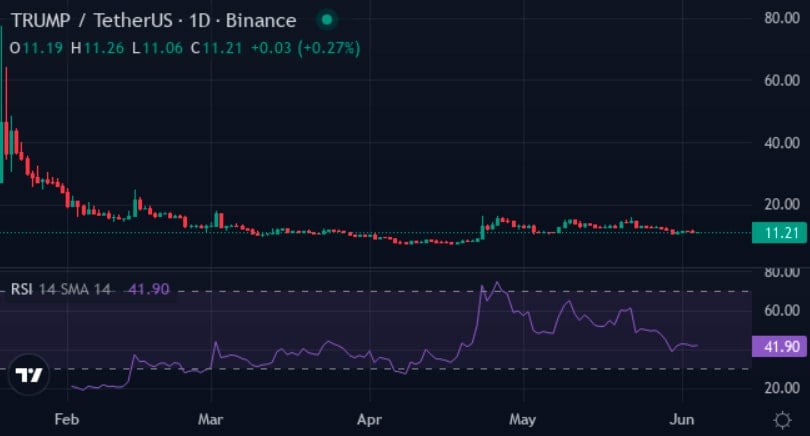
Task: Click the green market status dot
Action: click(x=326, y=20)
